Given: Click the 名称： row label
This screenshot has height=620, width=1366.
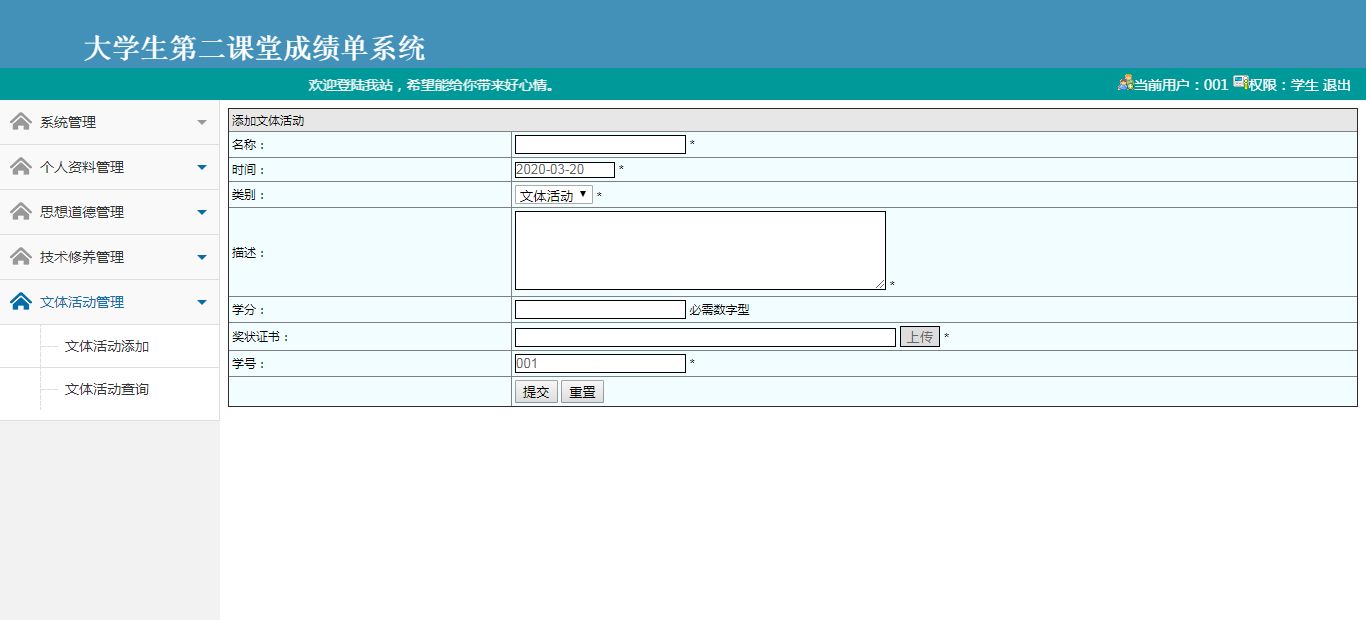Looking at the screenshot, I should coord(249,145).
